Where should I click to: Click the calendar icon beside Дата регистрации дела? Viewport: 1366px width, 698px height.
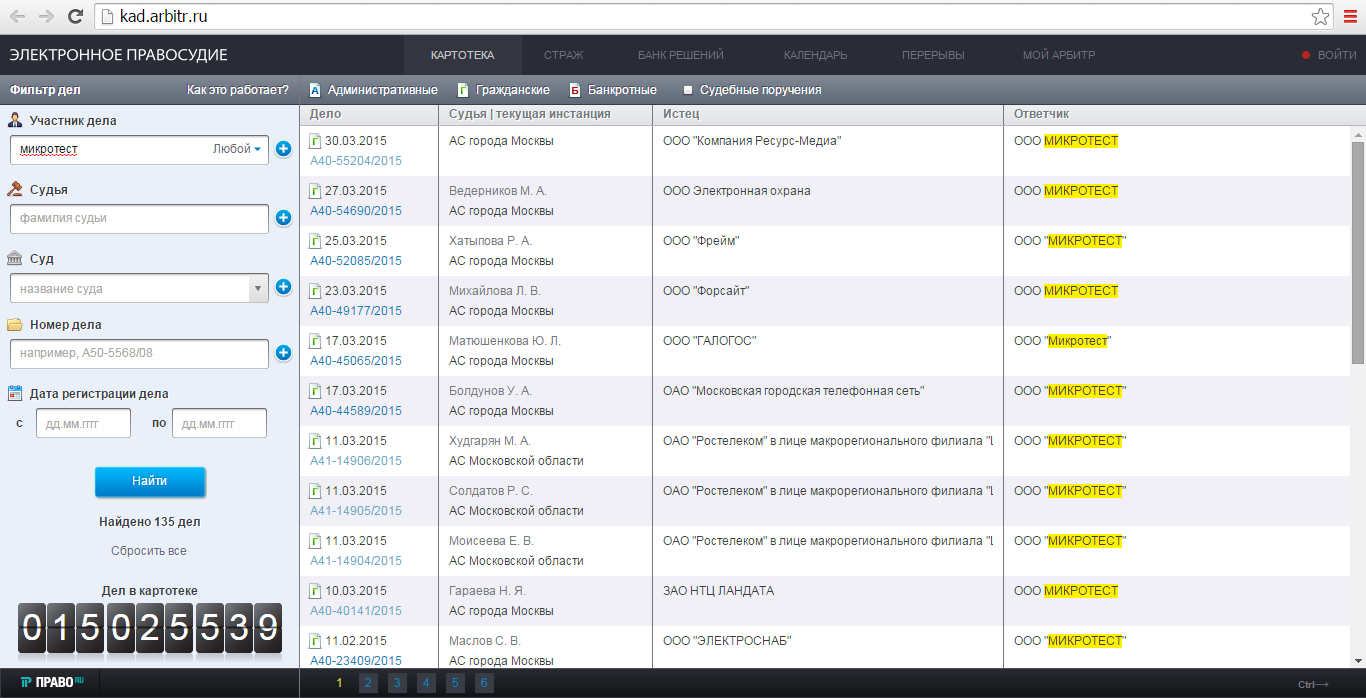[x=15, y=393]
